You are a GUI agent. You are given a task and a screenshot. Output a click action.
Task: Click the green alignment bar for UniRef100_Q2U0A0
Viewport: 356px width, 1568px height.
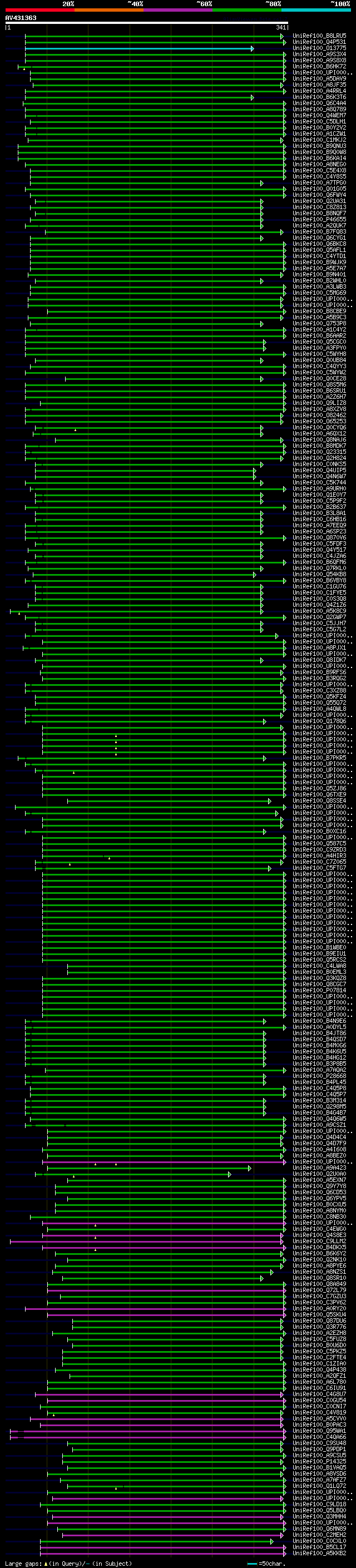point(133,1174)
